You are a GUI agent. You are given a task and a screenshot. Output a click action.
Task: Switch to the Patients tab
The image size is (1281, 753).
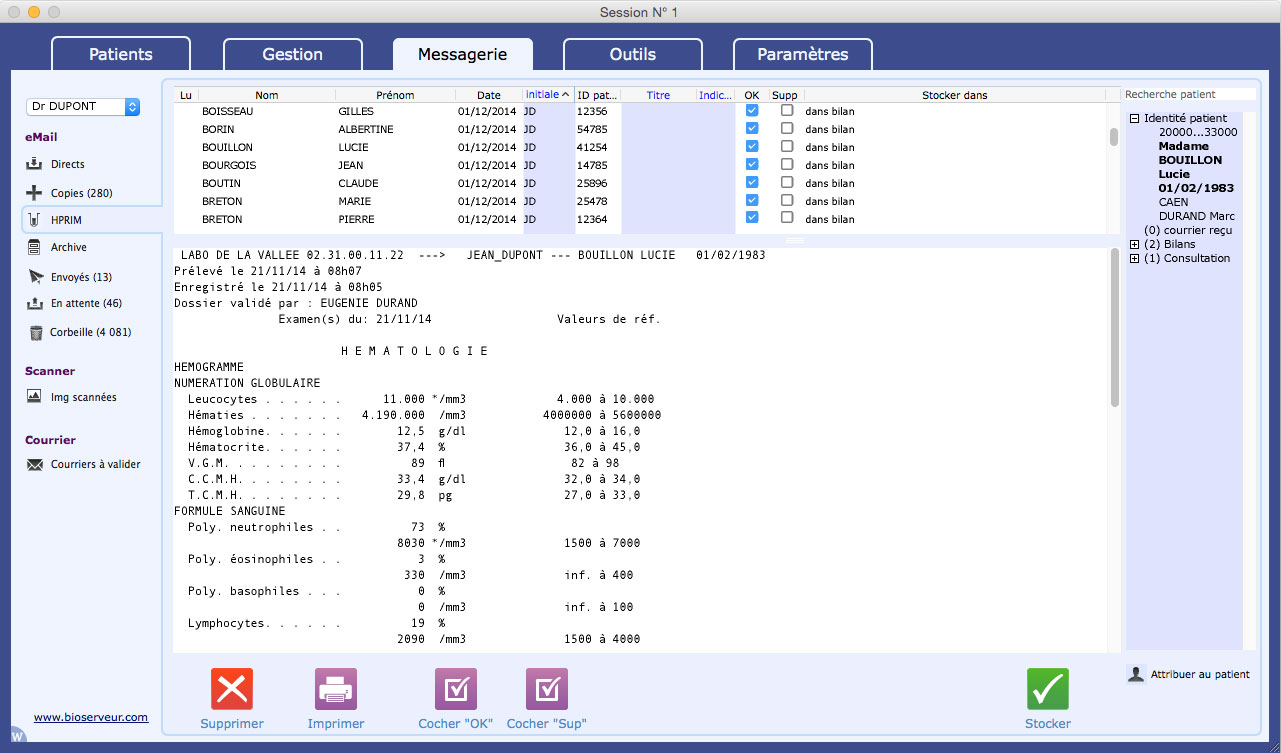(x=121, y=54)
